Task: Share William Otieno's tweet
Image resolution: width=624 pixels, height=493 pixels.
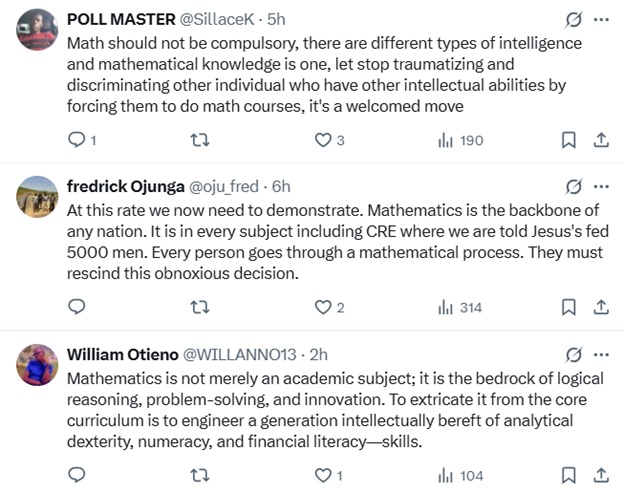Action: [601, 475]
